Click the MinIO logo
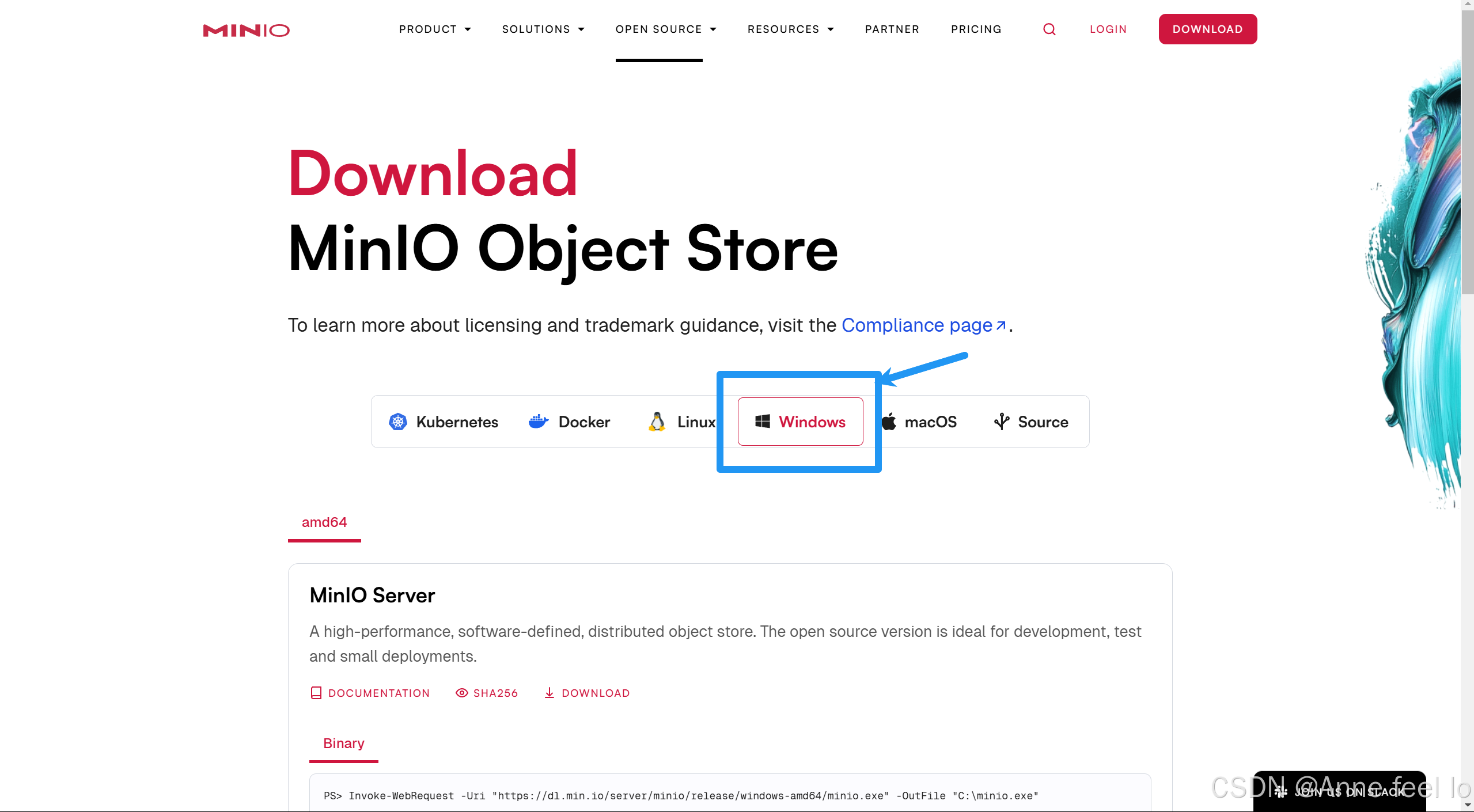Screen dimensions: 1474x812 pos(246,30)
